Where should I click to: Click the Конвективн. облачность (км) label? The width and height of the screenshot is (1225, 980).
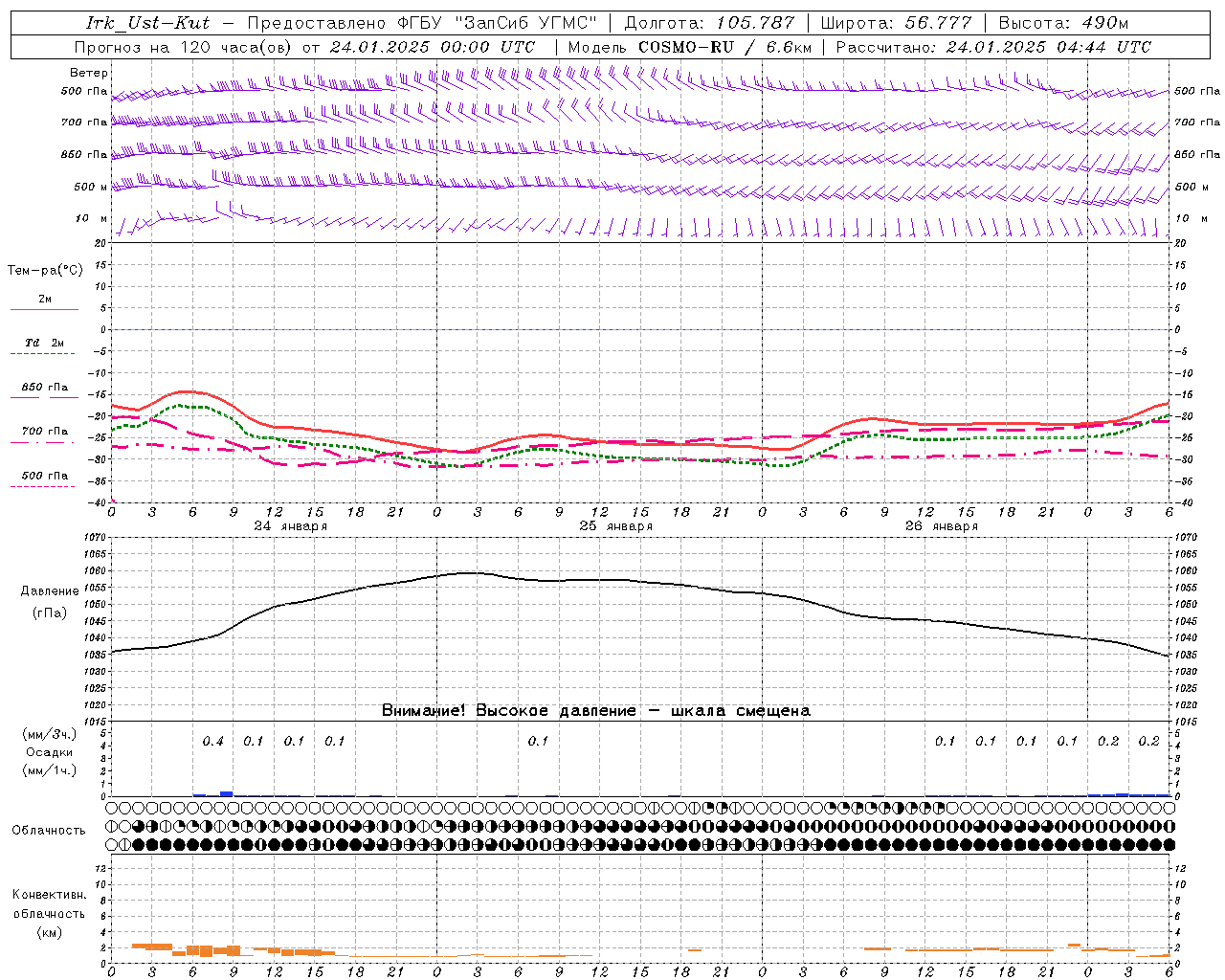point(49,913)
